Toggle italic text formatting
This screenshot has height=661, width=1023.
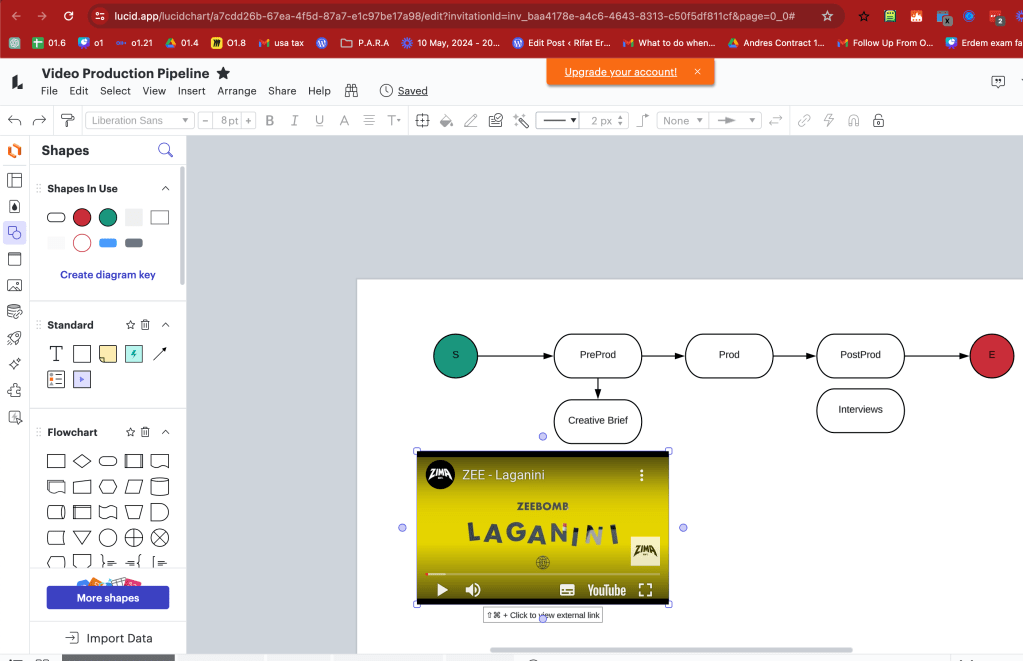294,120
